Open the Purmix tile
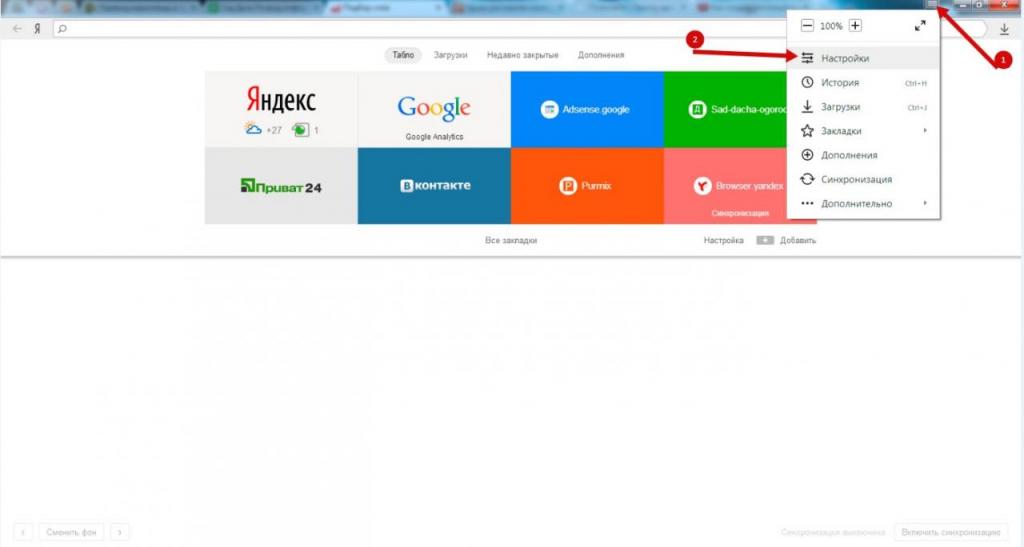The width and height of the screenshot is (1024, 547). click(587, 186)
